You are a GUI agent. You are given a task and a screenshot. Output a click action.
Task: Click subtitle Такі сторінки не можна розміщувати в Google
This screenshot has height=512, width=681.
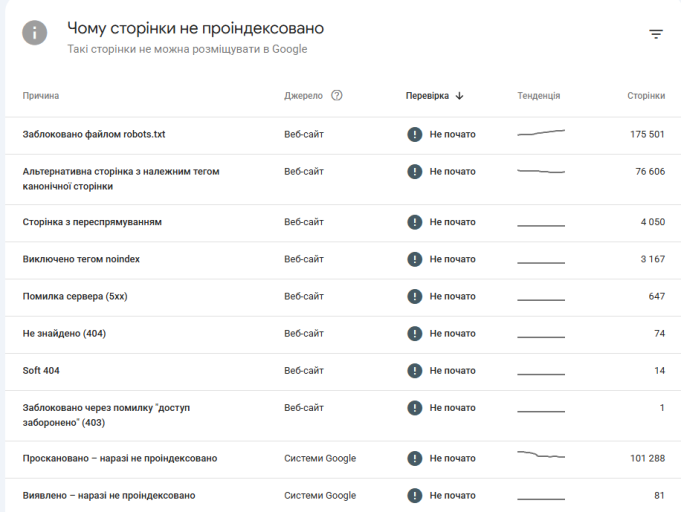pyautogui.click(x=187, y=49)
